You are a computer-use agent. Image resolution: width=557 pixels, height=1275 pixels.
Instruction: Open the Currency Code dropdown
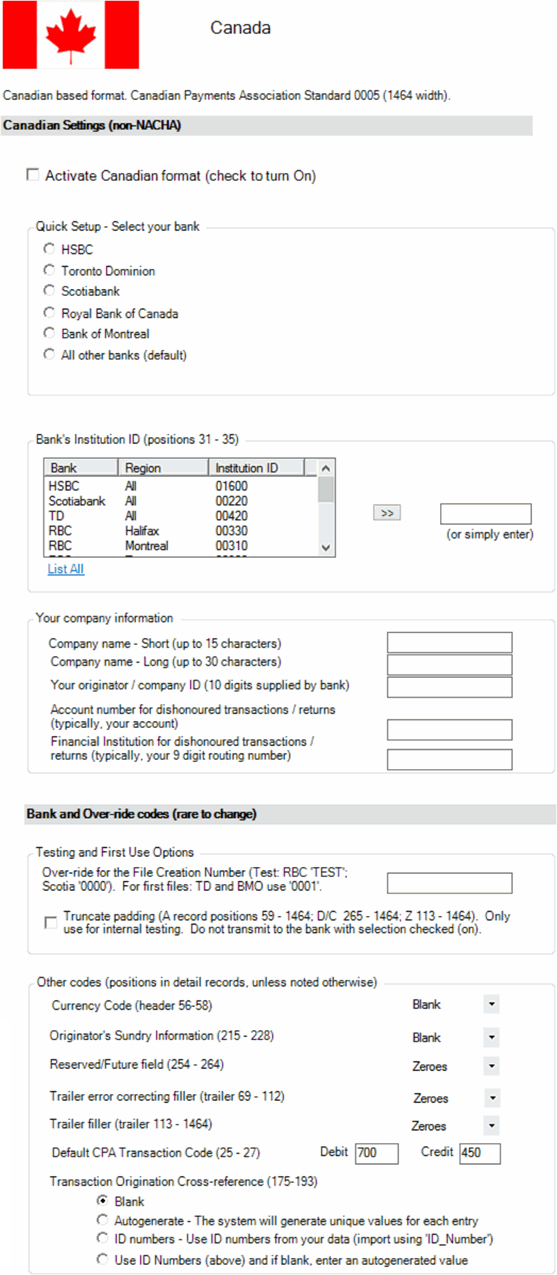(x=492, y=1004)
